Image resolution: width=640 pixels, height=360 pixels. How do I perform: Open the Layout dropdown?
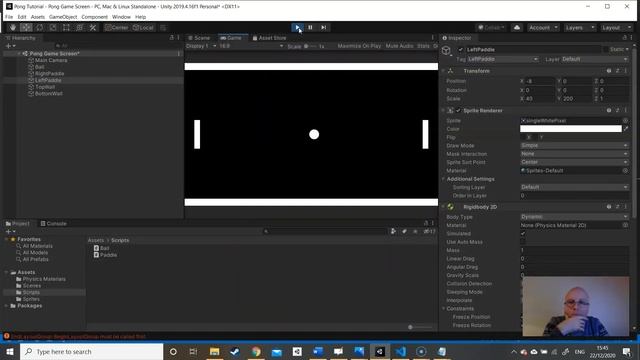[x=616, y=27]
